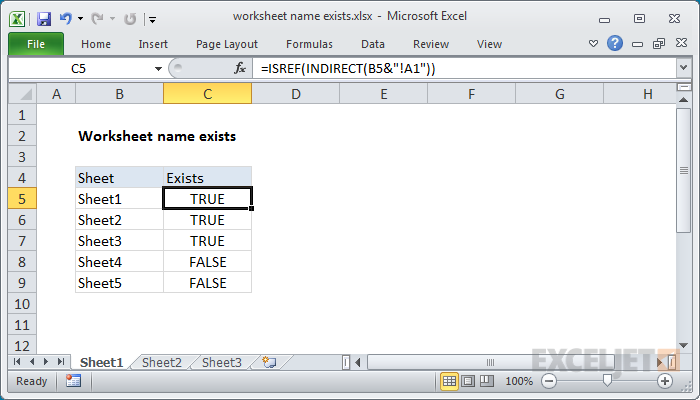Zoom in with the plus button

[x=665, y=381]
